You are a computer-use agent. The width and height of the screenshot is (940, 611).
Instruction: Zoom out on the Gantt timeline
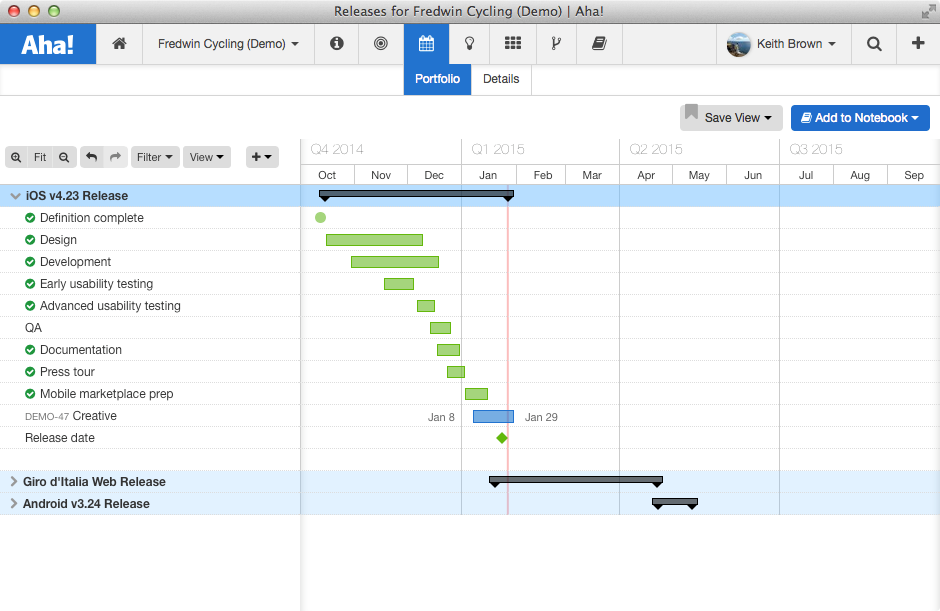point(64,157)
